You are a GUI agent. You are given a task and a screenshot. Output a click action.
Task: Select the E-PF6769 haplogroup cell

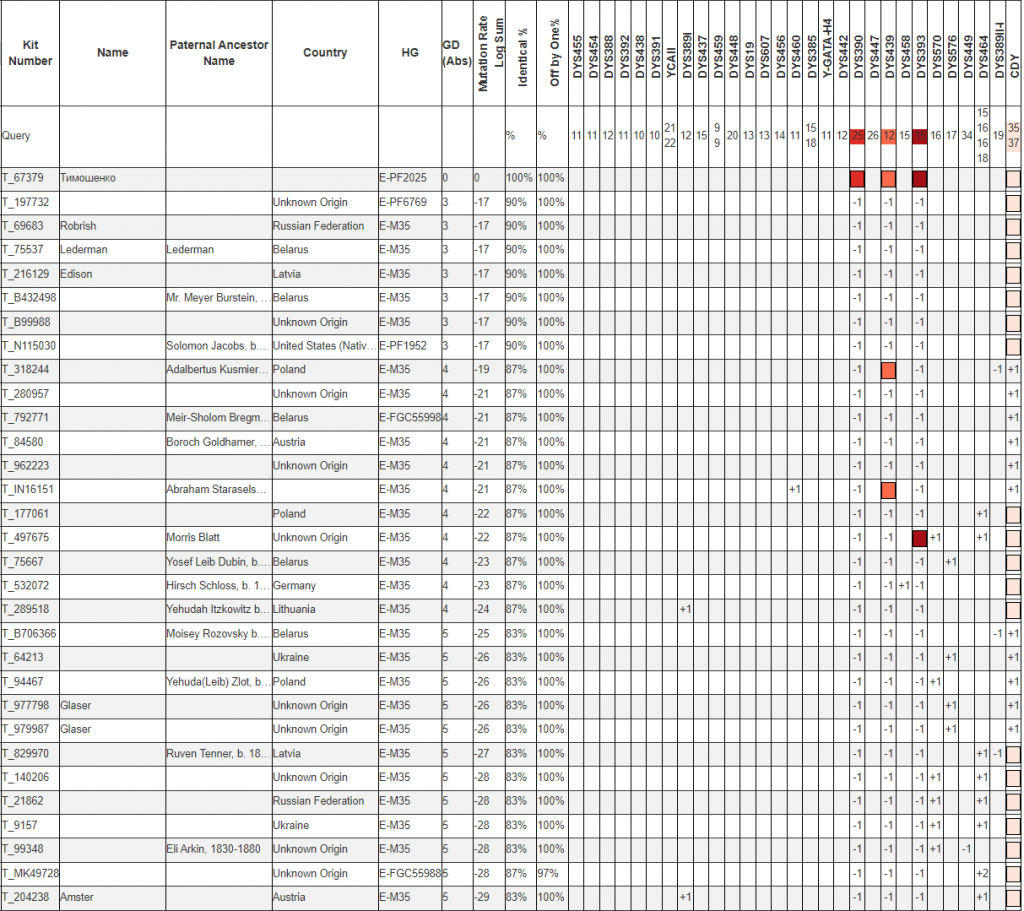click(x=402, y=202)
